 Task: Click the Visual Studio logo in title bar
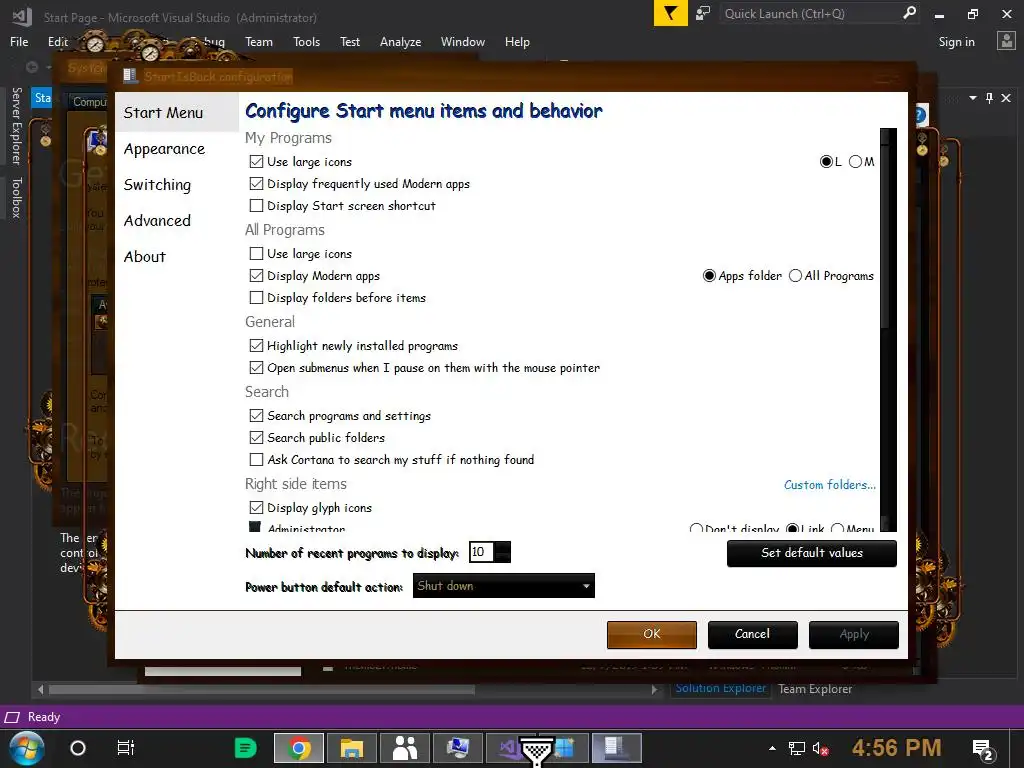pos(22,17)
